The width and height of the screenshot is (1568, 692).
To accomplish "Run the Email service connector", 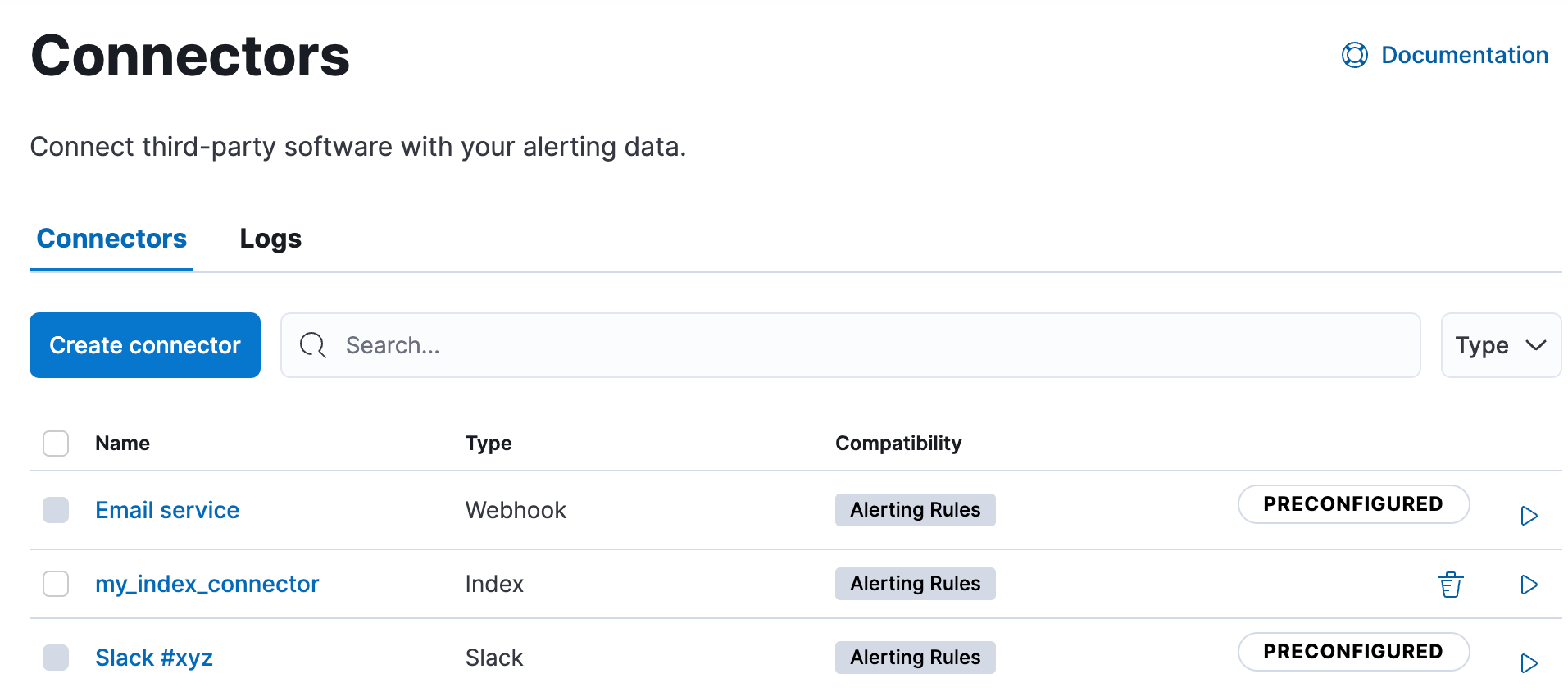I will 1529,516.
